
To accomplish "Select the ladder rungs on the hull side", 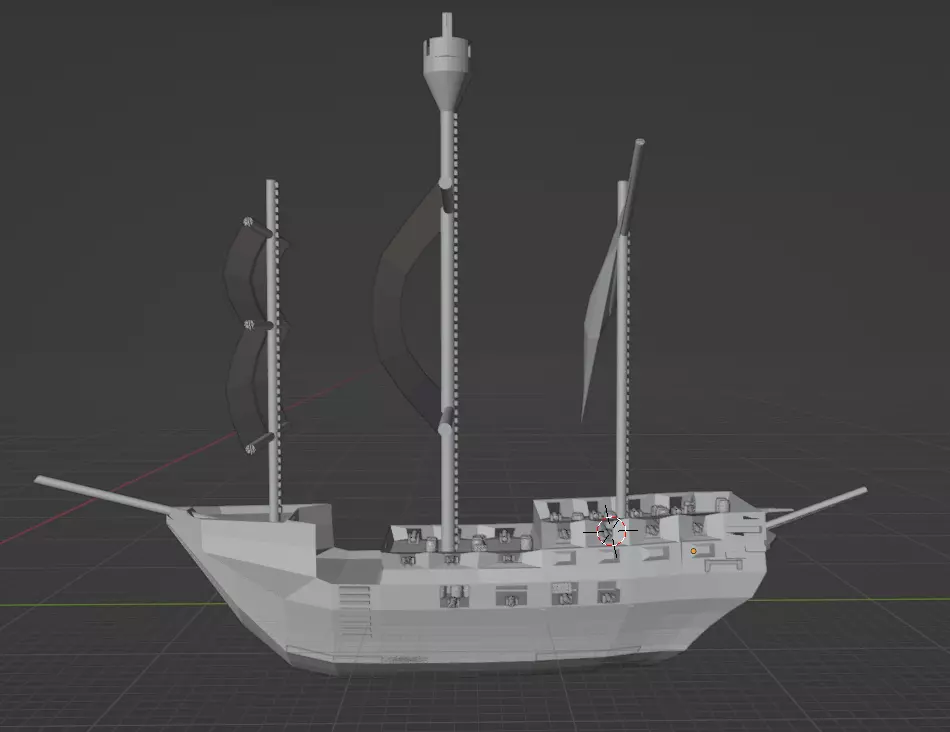I will [x=354, y=611].
